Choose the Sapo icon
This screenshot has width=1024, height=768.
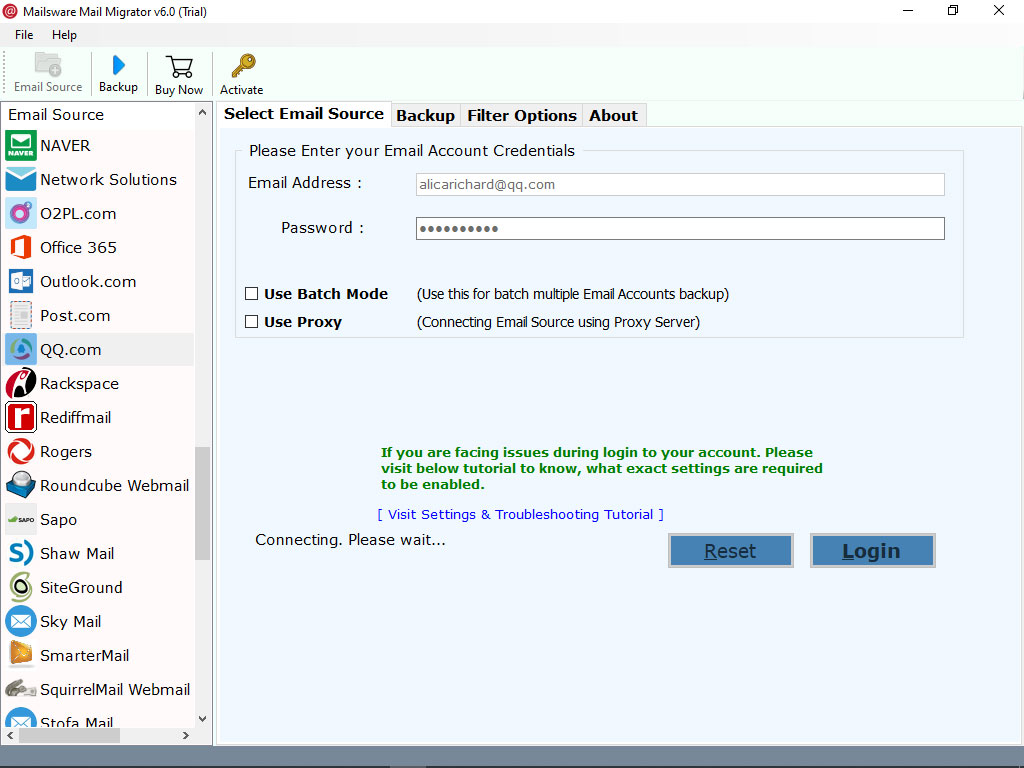(21, 519)
